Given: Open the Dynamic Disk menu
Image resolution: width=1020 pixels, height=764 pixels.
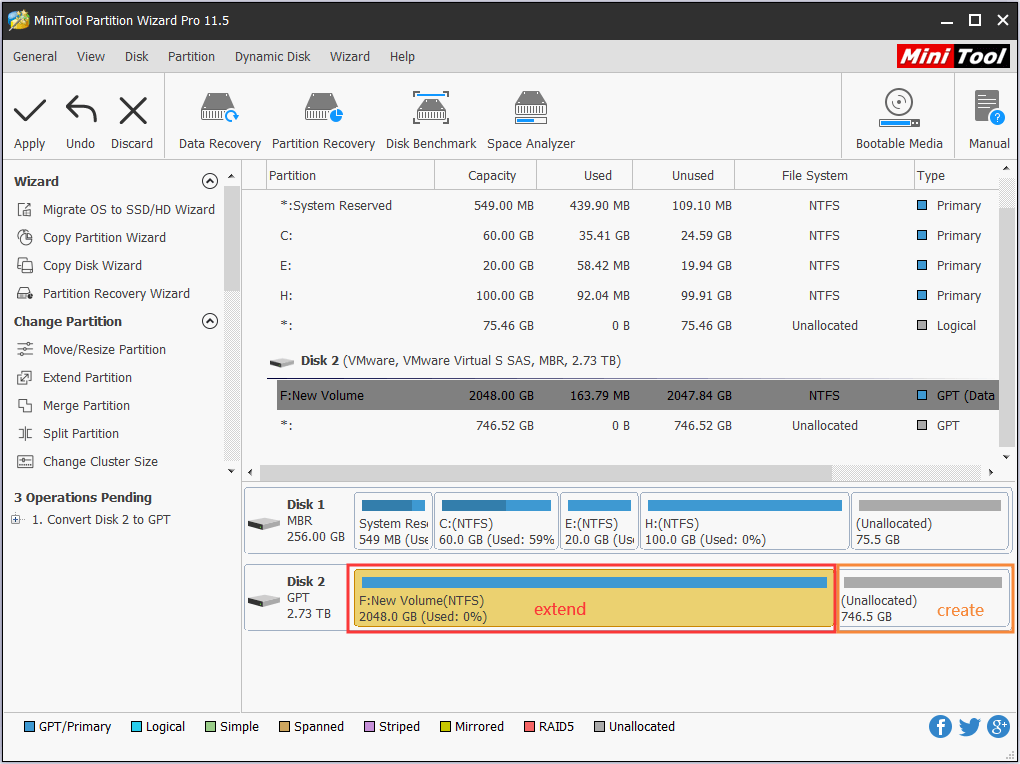Looking at the screenshot, I should 273,57.
